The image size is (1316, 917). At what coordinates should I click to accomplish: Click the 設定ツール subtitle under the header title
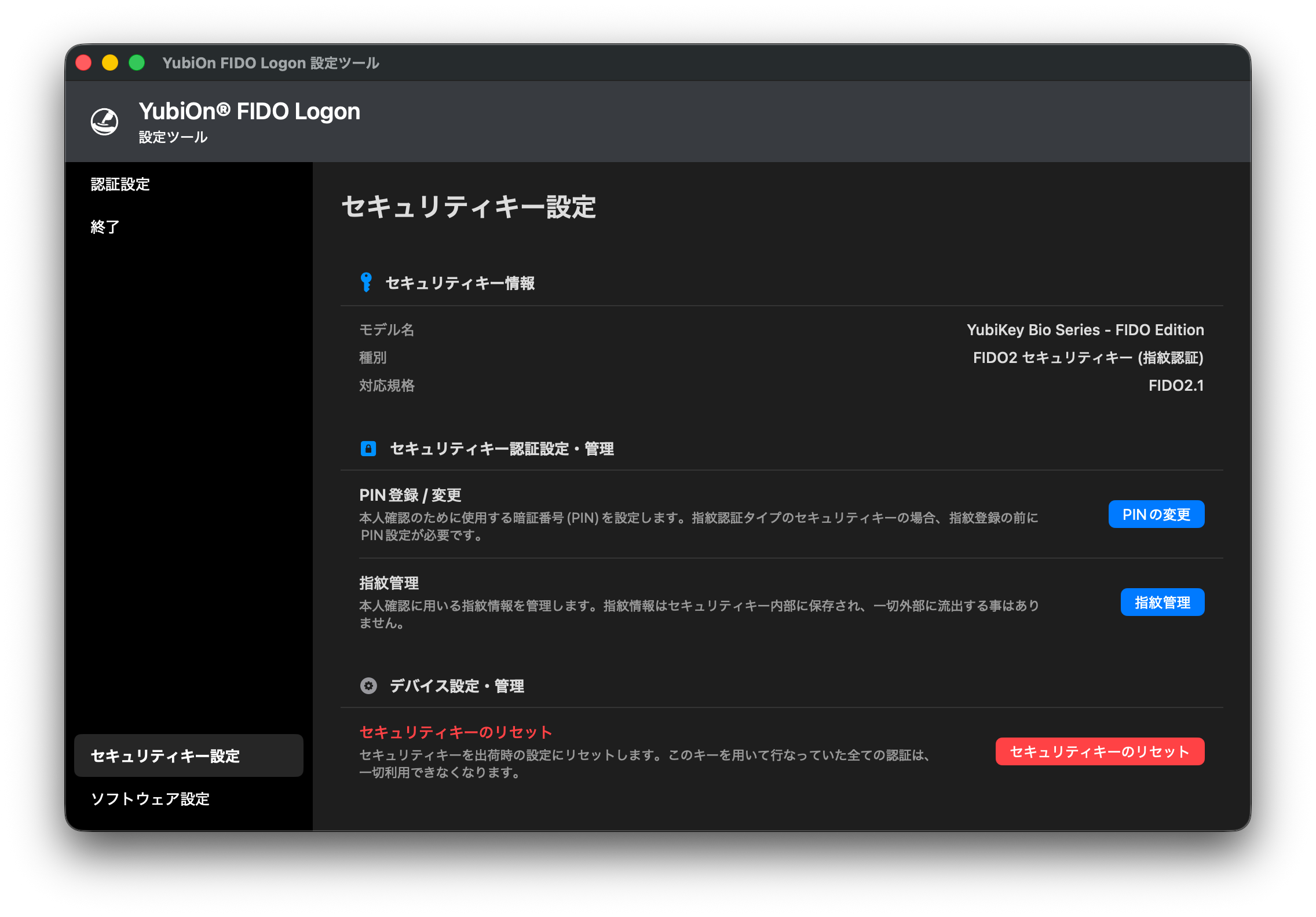click(x=173, y=137)
